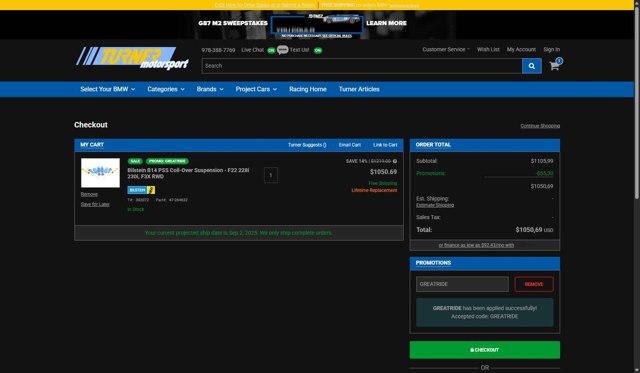Click Save for Later under the product
Image resolution: width=640 pixels, height=373 pixels.
click(95, 204)
